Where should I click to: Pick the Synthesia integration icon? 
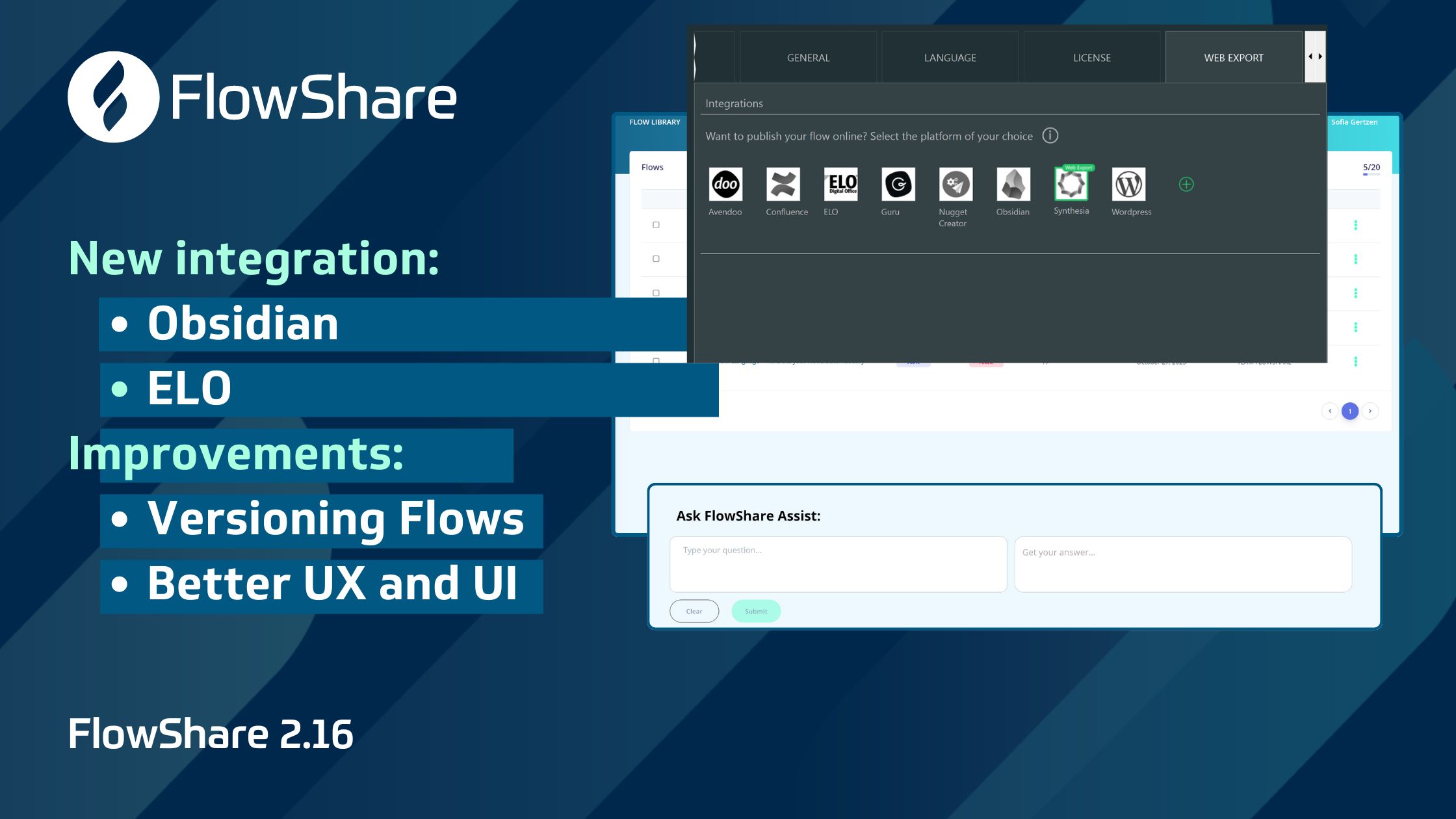[1071, 185]
